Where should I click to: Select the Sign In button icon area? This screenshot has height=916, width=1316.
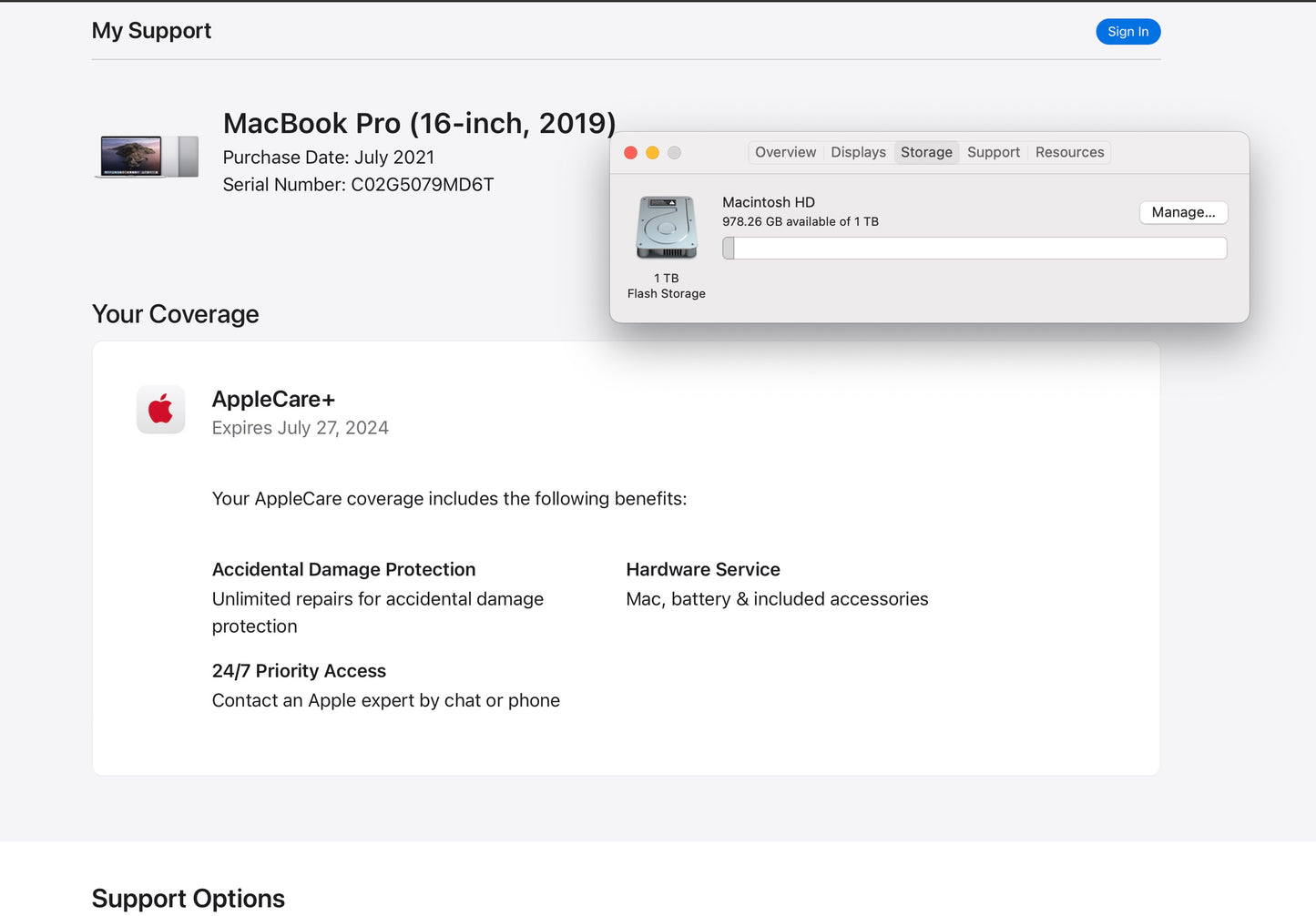(x=1127, y=31)
